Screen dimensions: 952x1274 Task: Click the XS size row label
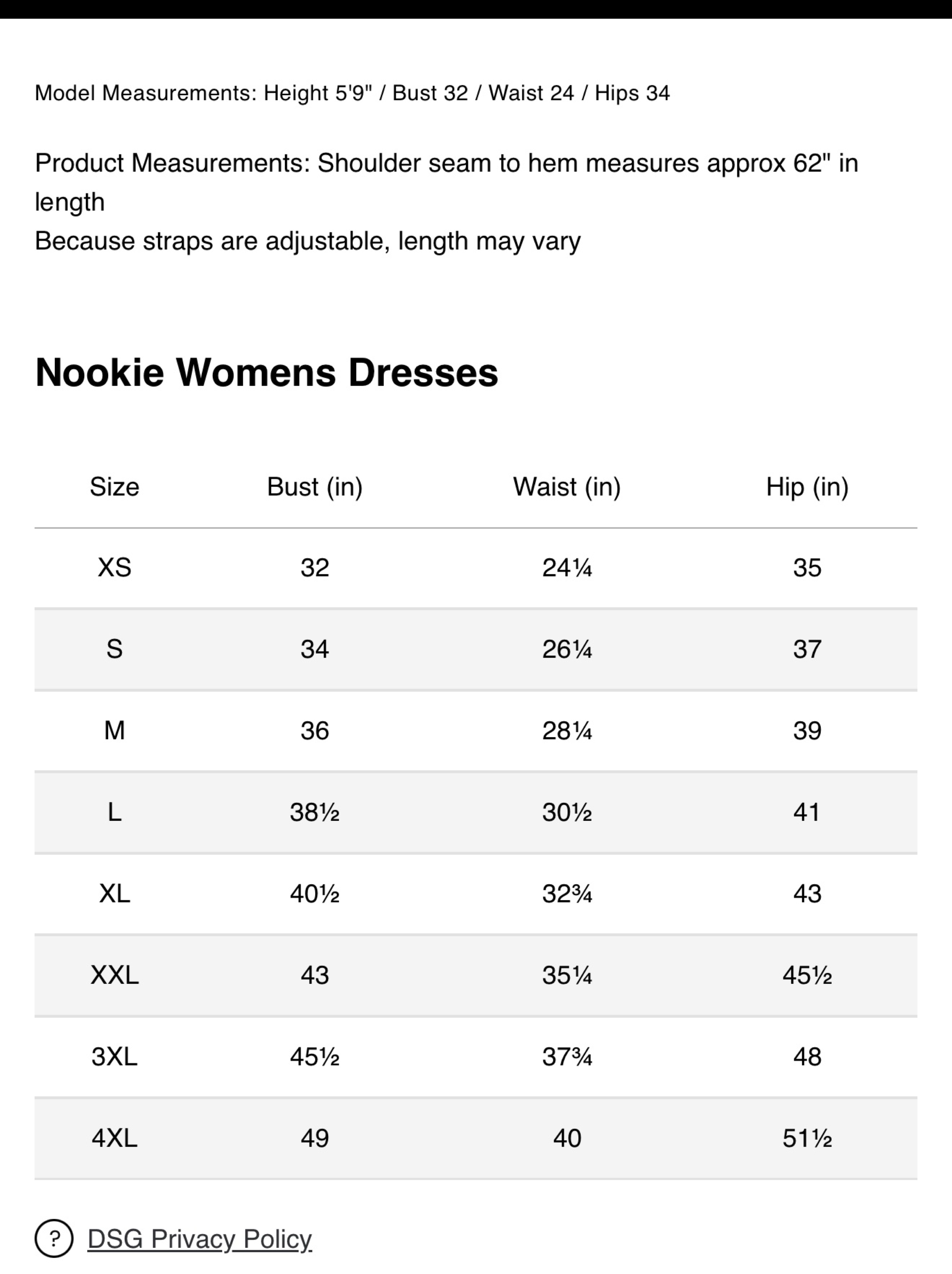point(115,568)
